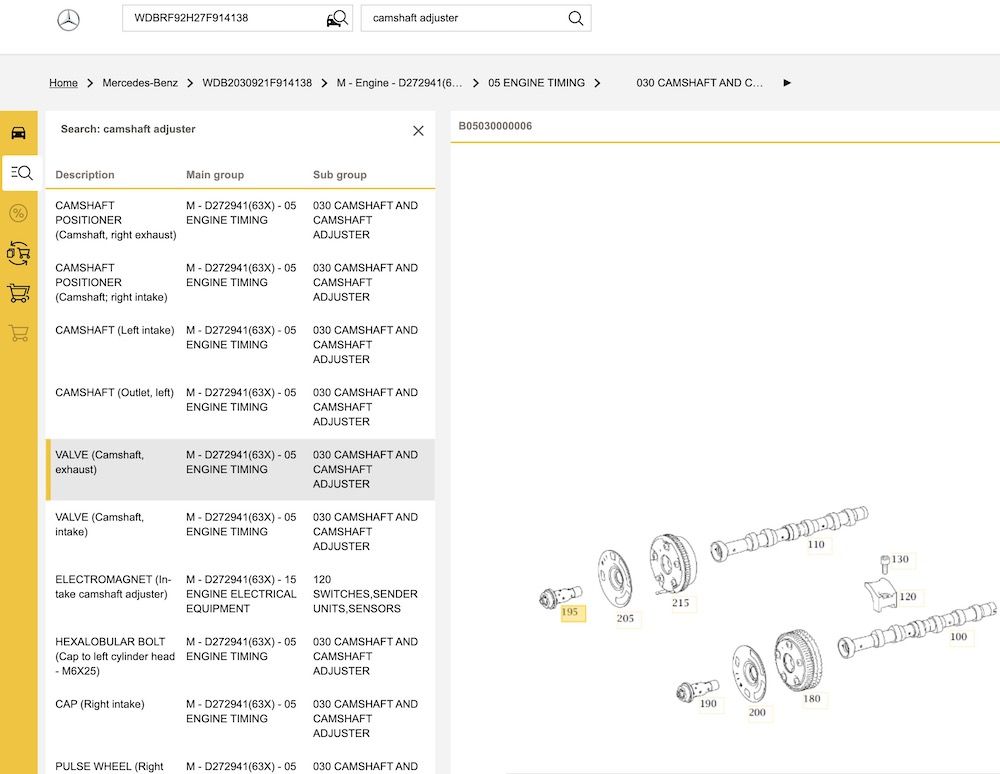This screenshot has height=774, width=1000.
Task: Click the discount percent icon
Action: 19,213
